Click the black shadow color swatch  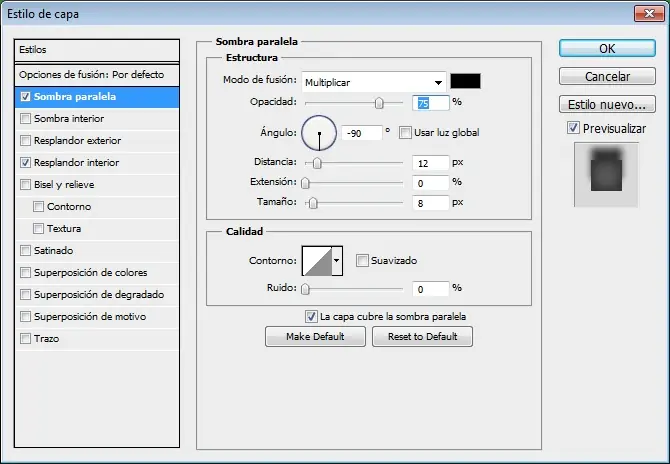(465, 81)
